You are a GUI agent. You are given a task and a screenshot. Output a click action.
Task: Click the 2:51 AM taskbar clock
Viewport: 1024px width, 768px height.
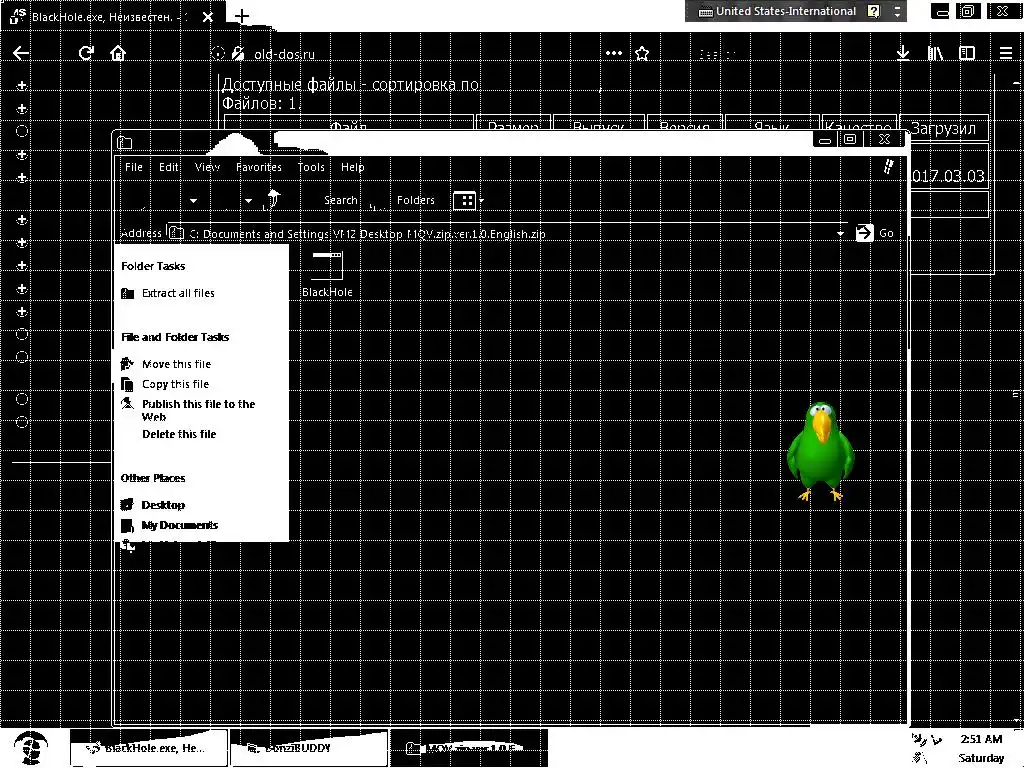tap(981, 739)
